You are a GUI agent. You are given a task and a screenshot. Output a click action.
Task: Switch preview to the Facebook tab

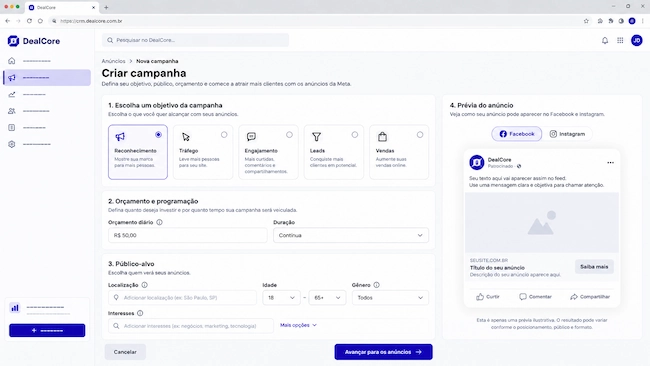click(x=517, y=134)
